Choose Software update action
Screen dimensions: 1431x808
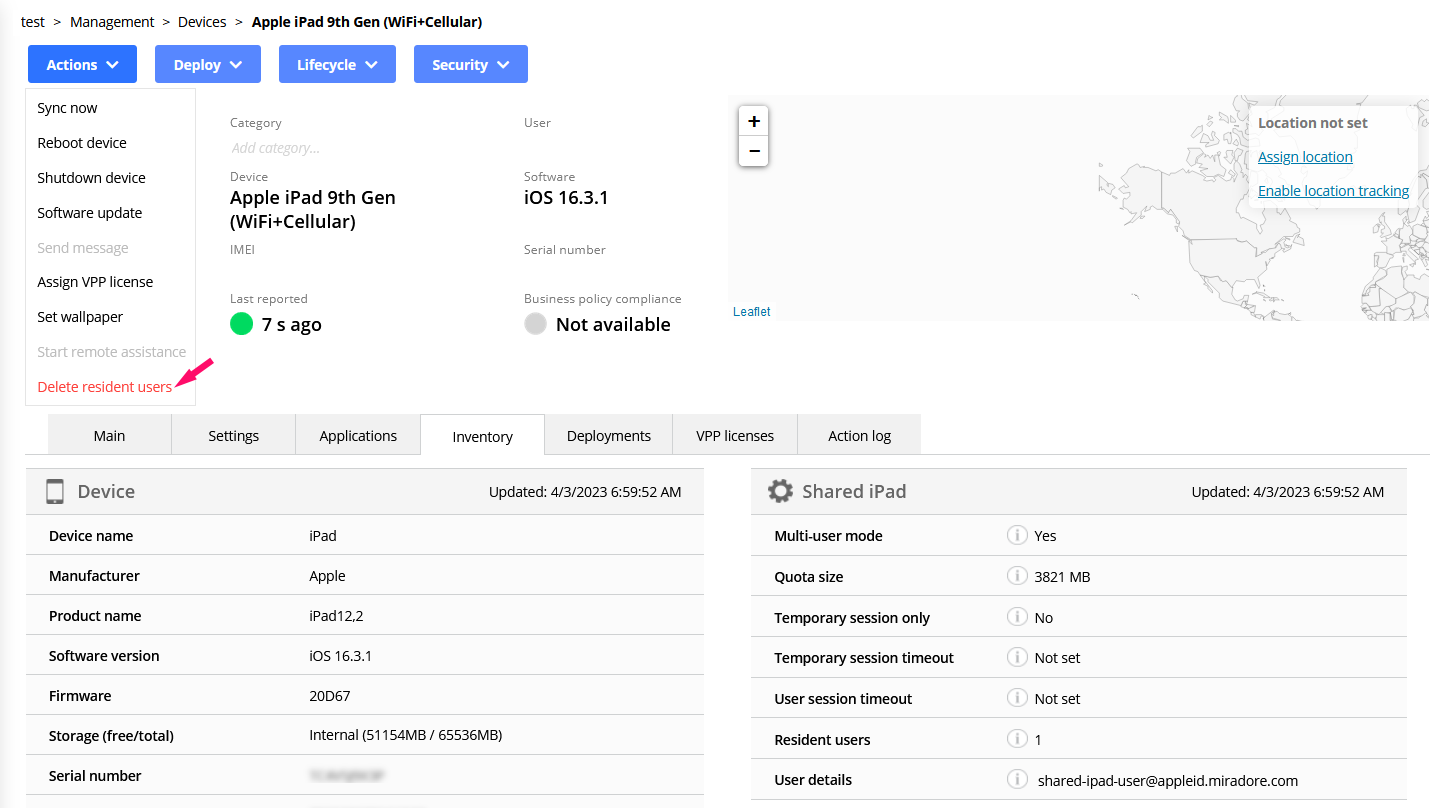(90, 213)
